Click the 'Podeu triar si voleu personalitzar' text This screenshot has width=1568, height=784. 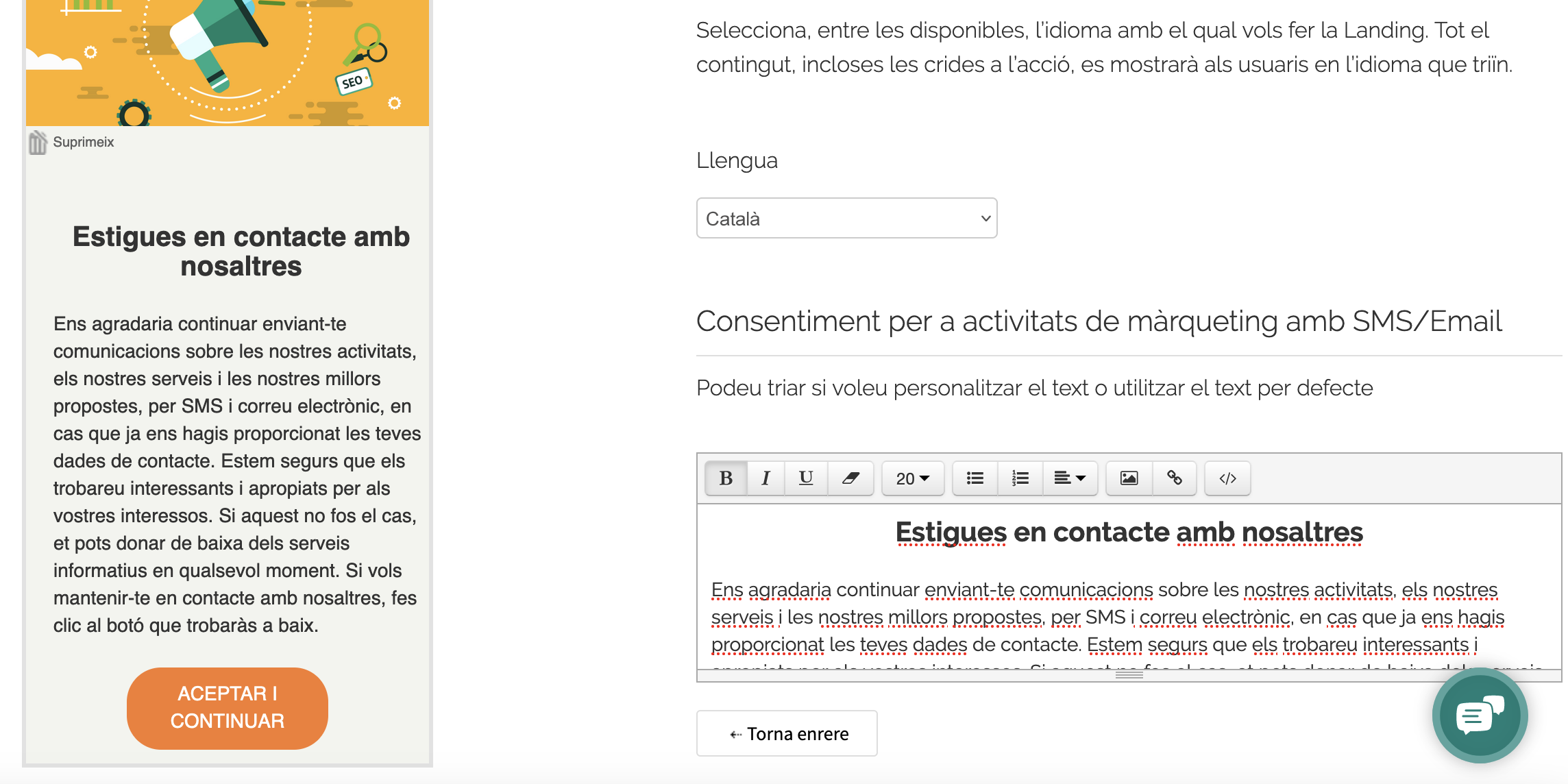tap(1034, 388)
